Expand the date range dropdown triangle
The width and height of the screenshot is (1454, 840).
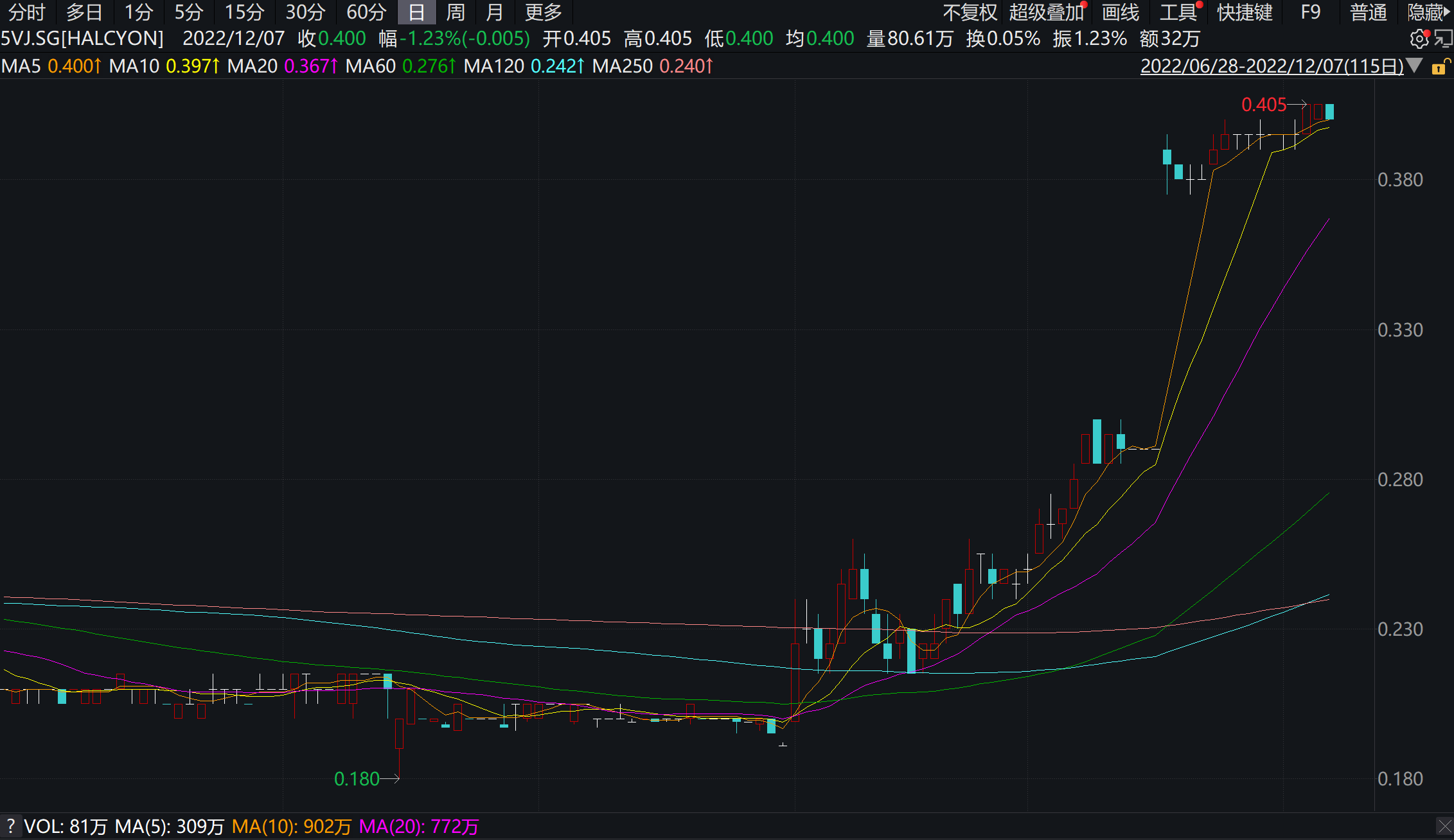[x=1414, y=66]
